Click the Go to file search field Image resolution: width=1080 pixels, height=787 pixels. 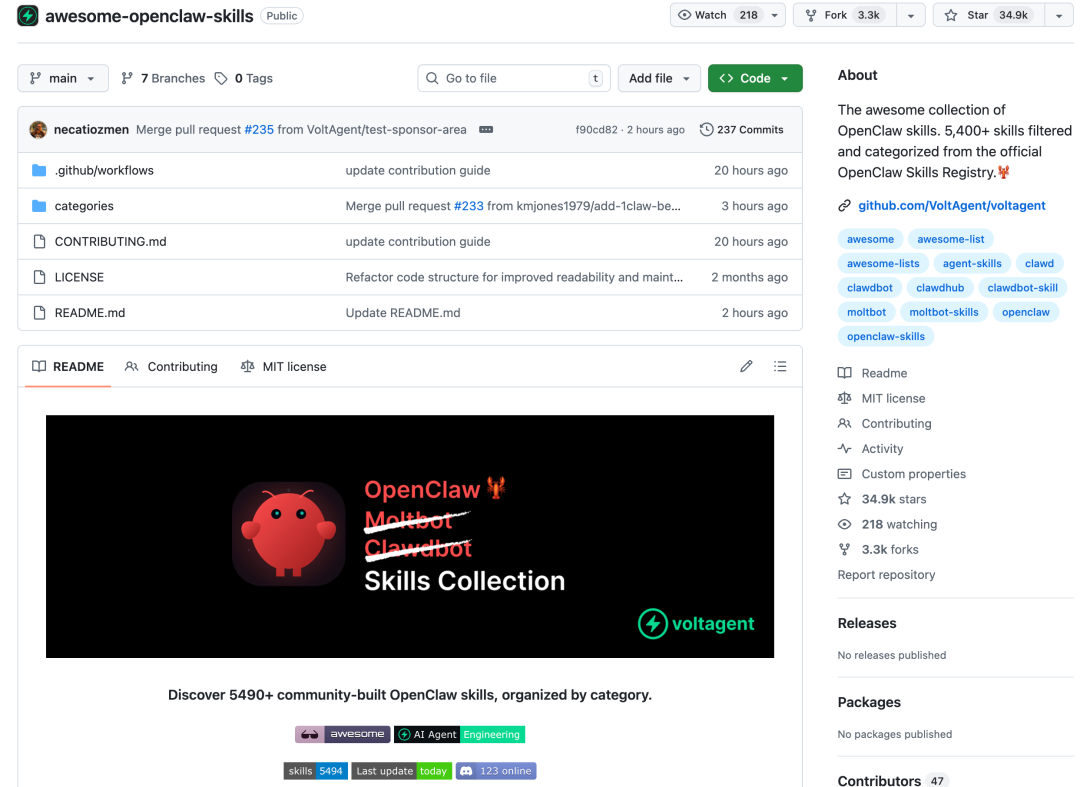coord(514,78)
